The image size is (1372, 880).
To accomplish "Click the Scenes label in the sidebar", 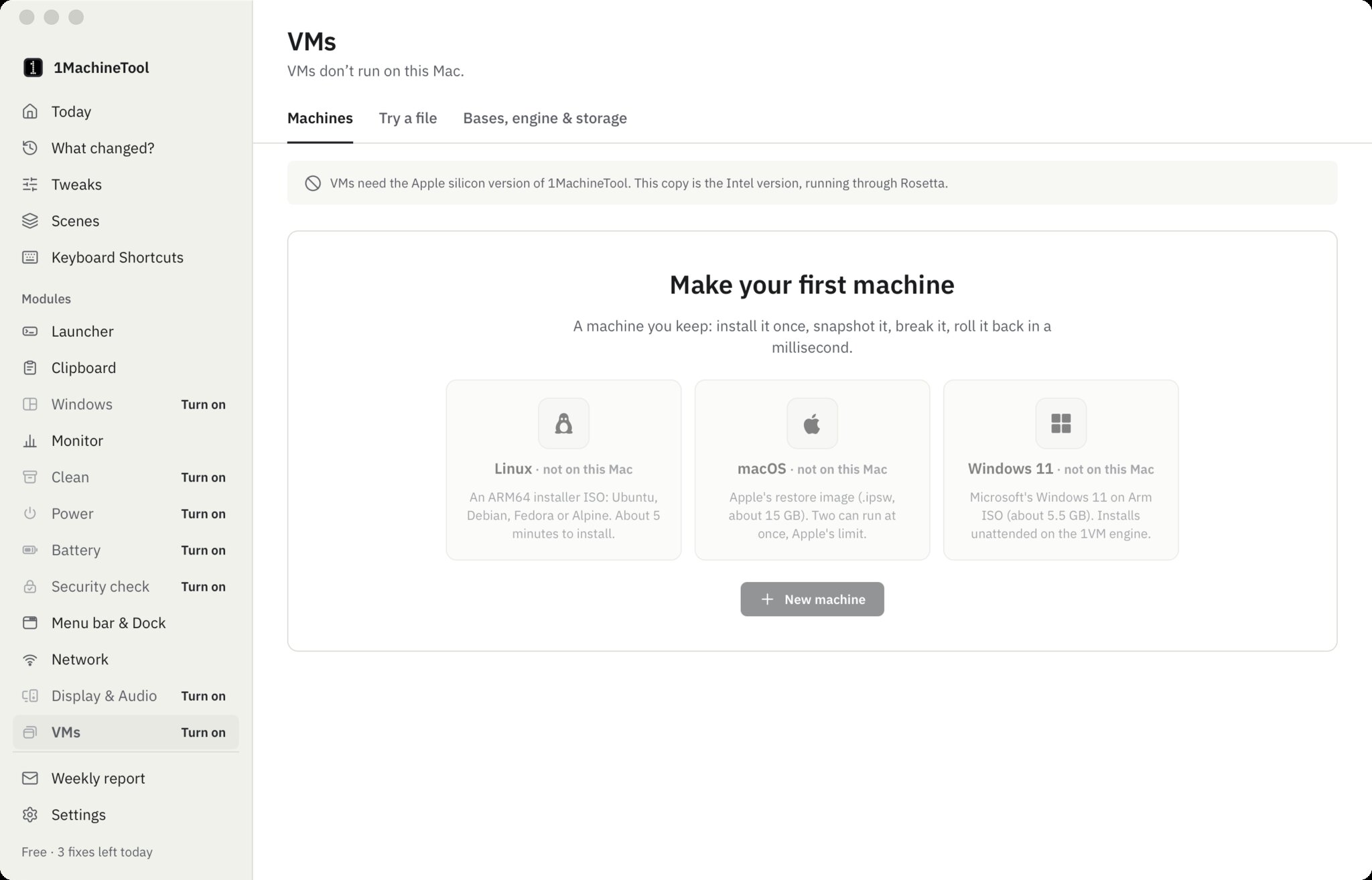I will tap(75, 221).
